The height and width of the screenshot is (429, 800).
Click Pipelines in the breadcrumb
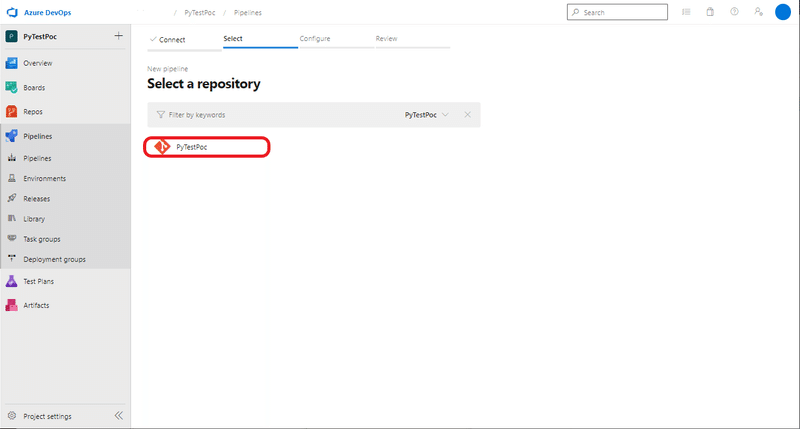coord(247,13)
